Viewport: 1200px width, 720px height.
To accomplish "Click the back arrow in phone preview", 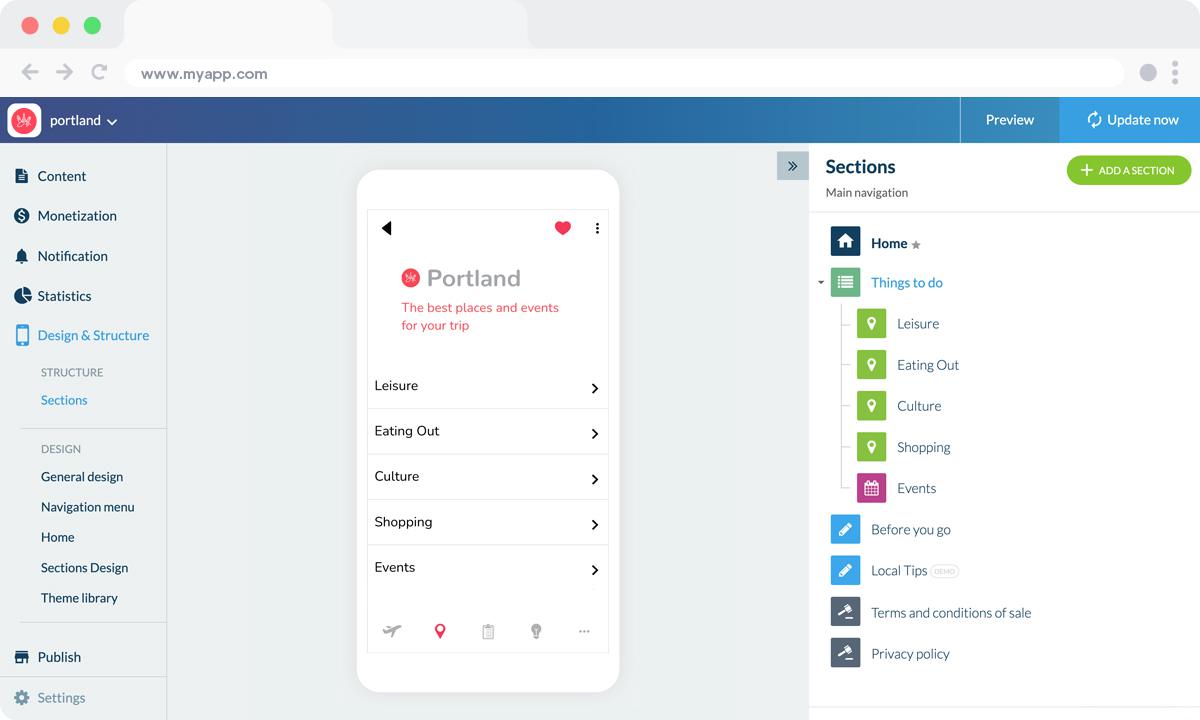I will coord(387,228).
